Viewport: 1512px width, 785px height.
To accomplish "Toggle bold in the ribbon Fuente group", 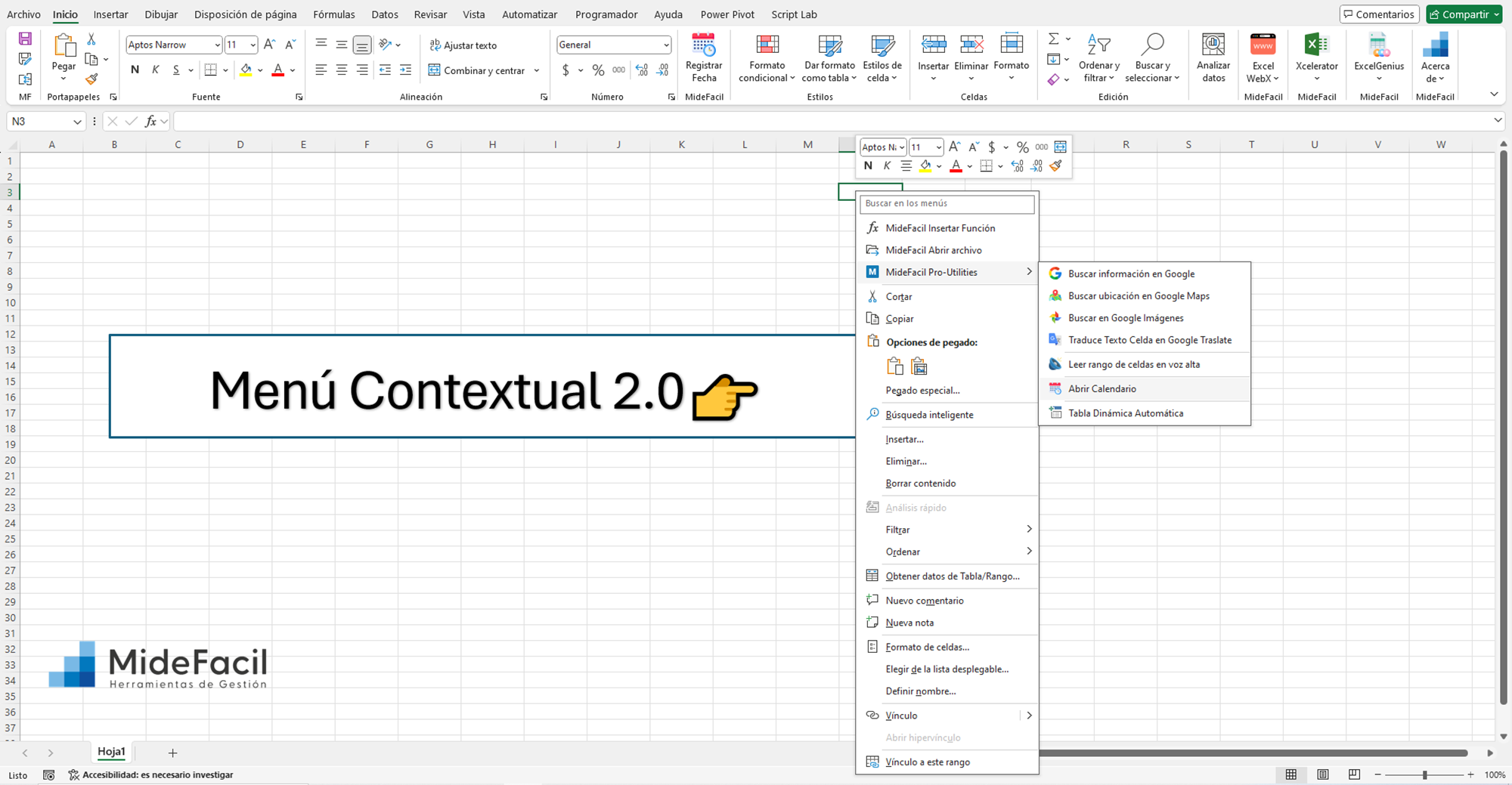I will 135,70.
